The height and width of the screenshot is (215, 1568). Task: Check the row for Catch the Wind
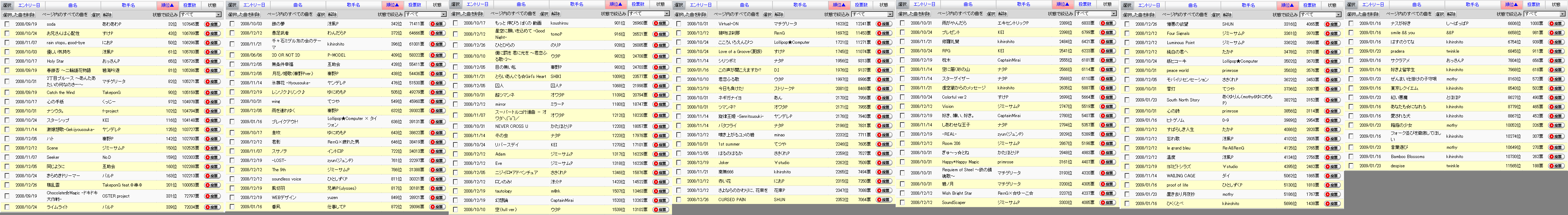tap(7, 93)
